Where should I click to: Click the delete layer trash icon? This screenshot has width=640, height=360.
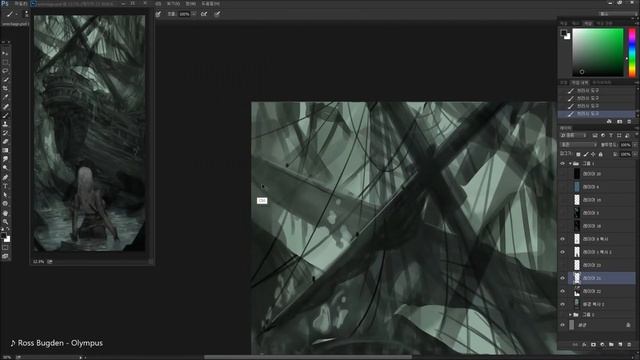click(629, 344)
